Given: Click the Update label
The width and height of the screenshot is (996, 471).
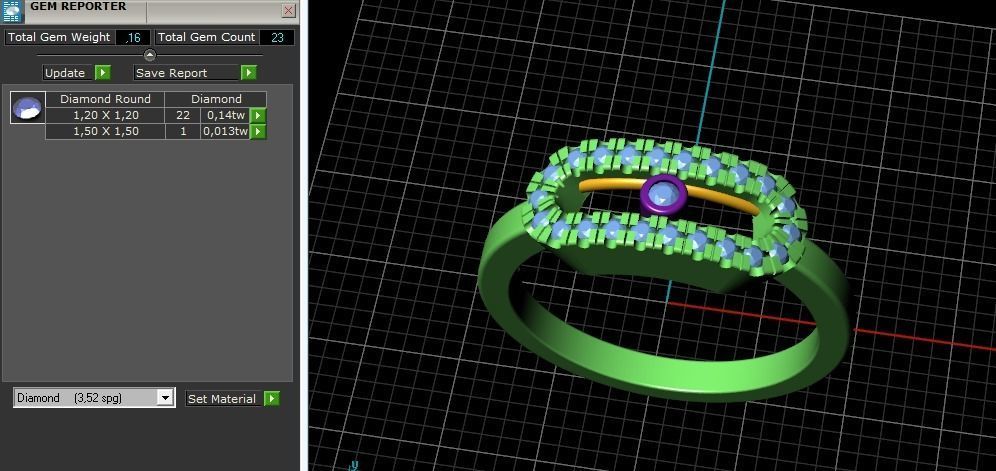Looking at the screenshot, I should coord(65,73).
